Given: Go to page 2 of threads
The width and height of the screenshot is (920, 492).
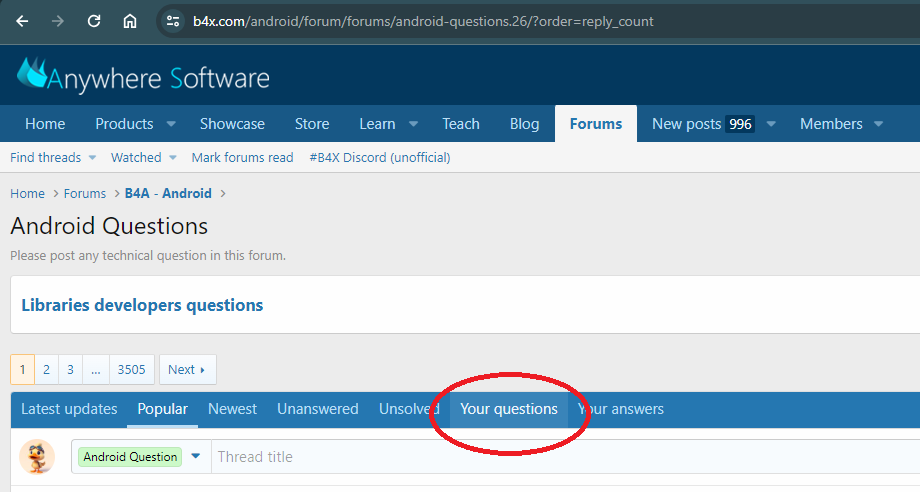Looking at the screenshot, I should (x=46, y=369).
